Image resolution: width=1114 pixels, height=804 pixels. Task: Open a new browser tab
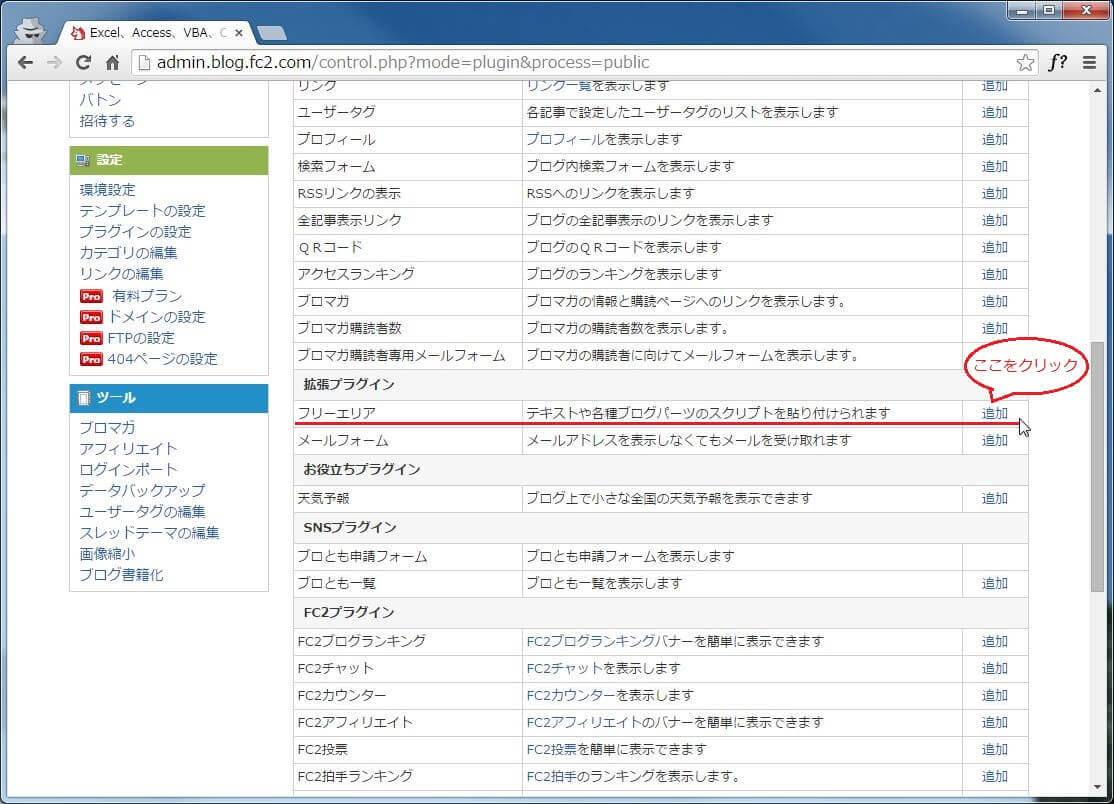click(x=271, y=33)
